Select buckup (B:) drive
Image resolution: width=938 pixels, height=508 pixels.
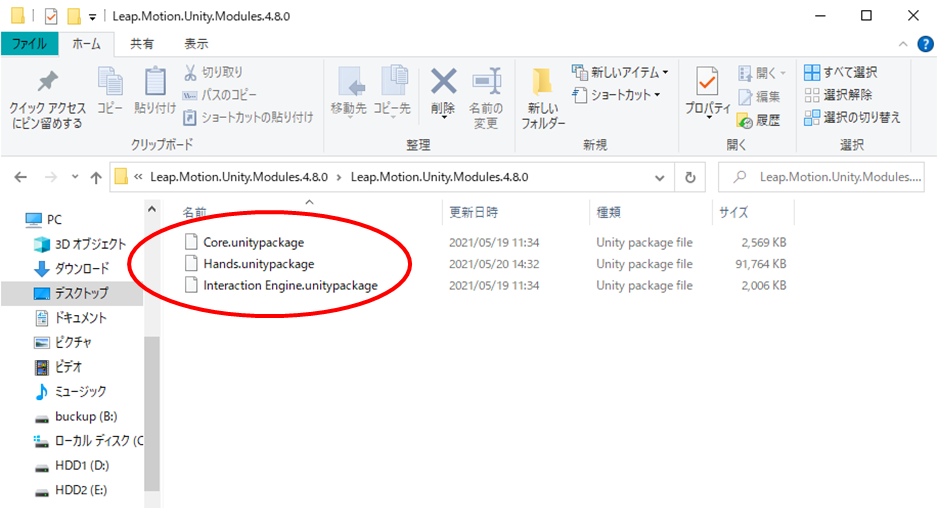coord(76,416)
